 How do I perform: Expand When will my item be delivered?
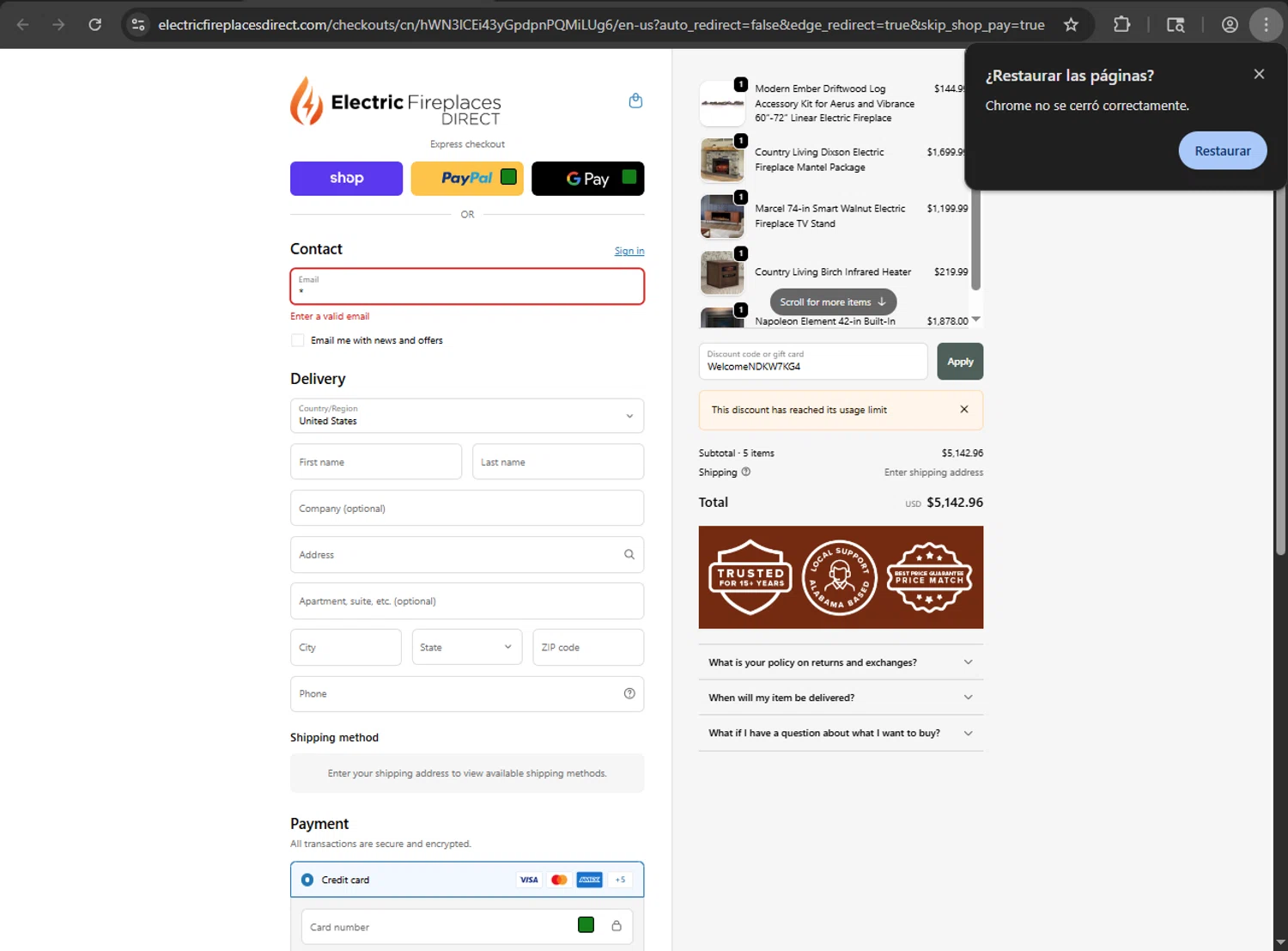(x=841, y=698)
